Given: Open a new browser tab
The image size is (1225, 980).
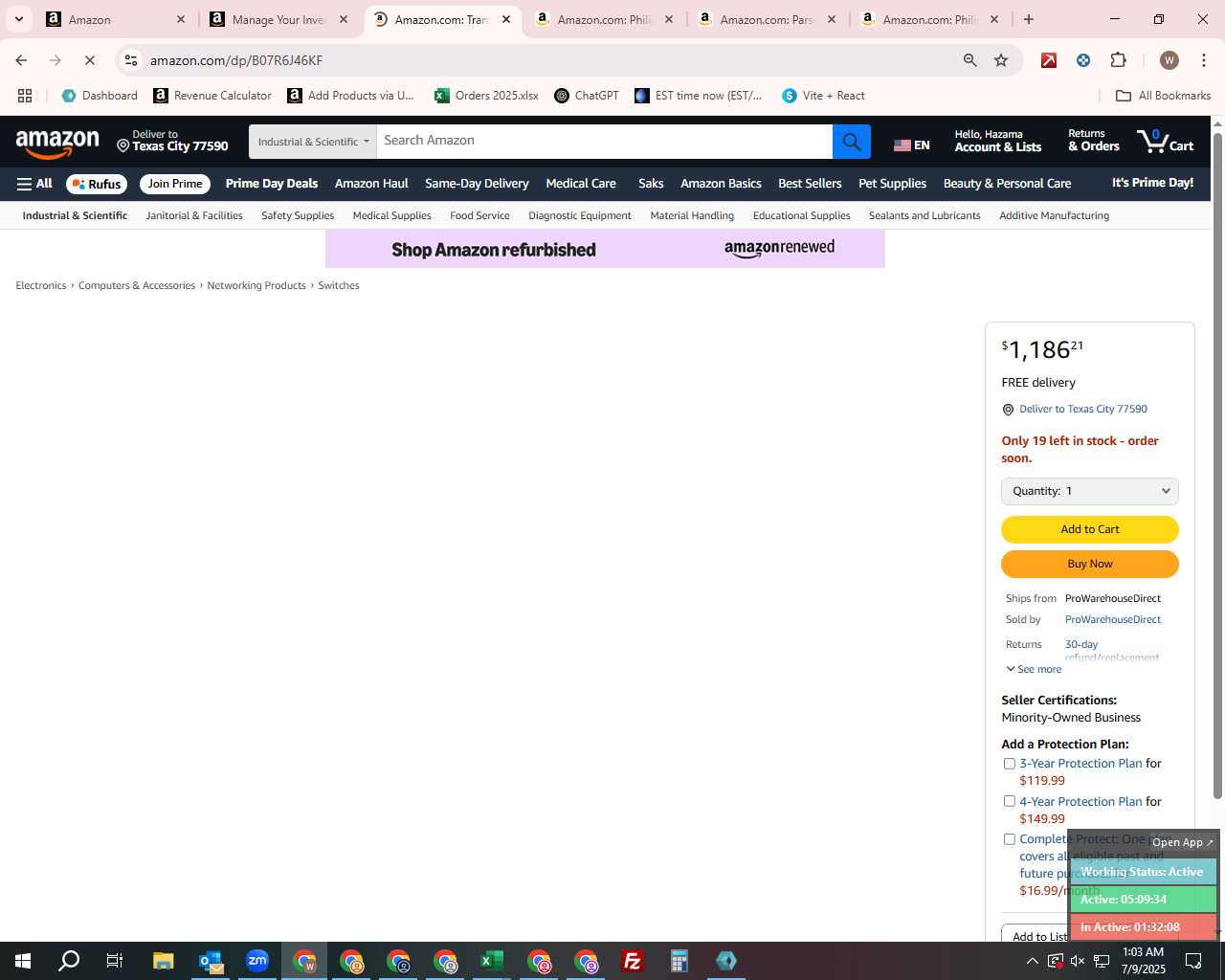Looking at the screenshot, I should 1029,19.
